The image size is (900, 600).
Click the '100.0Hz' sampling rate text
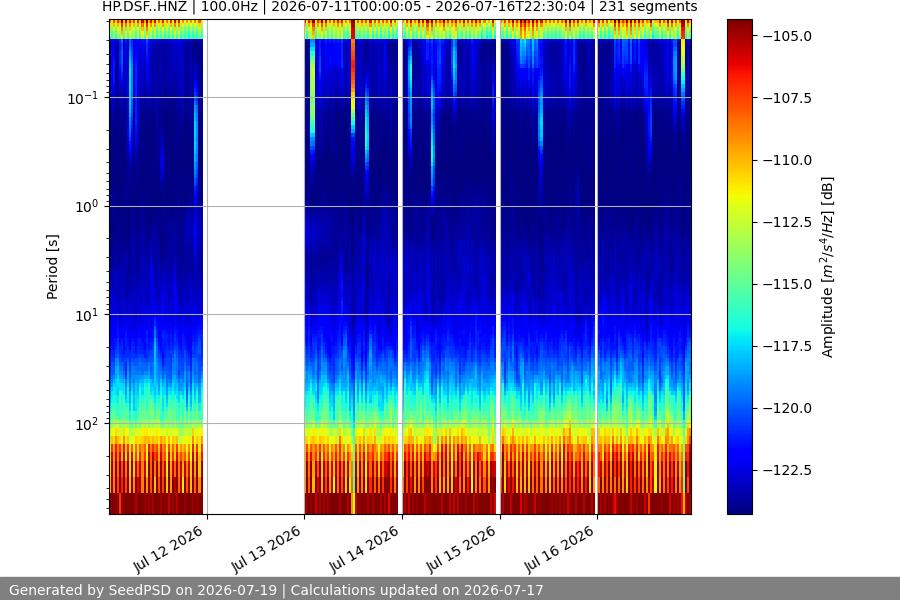pyautogui.click(x=229, y=7)
